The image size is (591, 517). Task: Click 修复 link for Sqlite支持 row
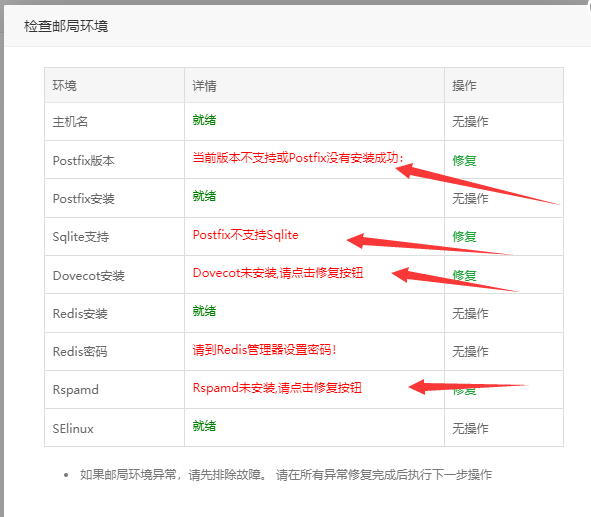(x=464, y=237)
